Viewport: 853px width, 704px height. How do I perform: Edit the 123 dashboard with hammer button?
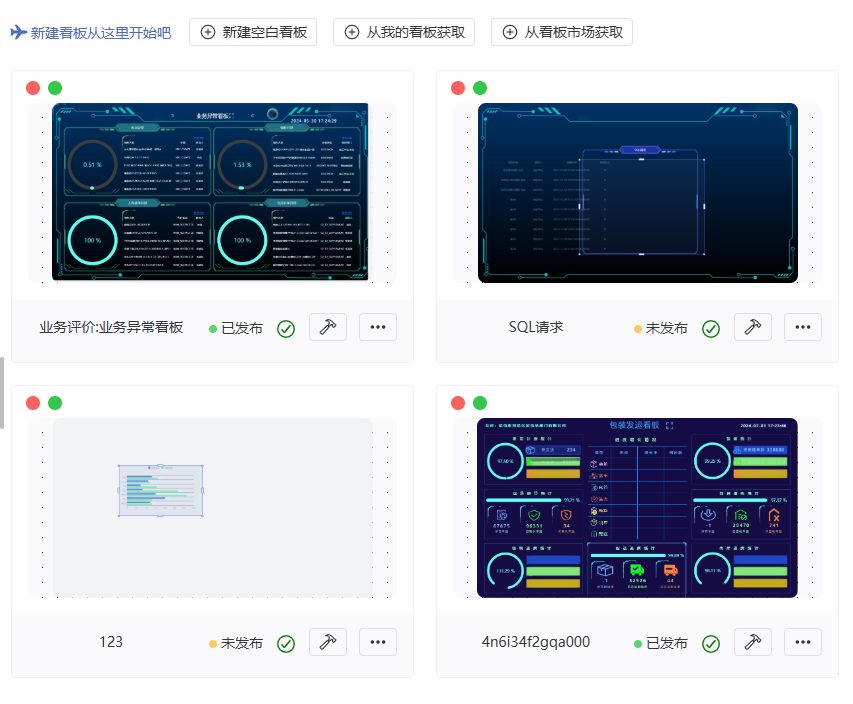328,642
